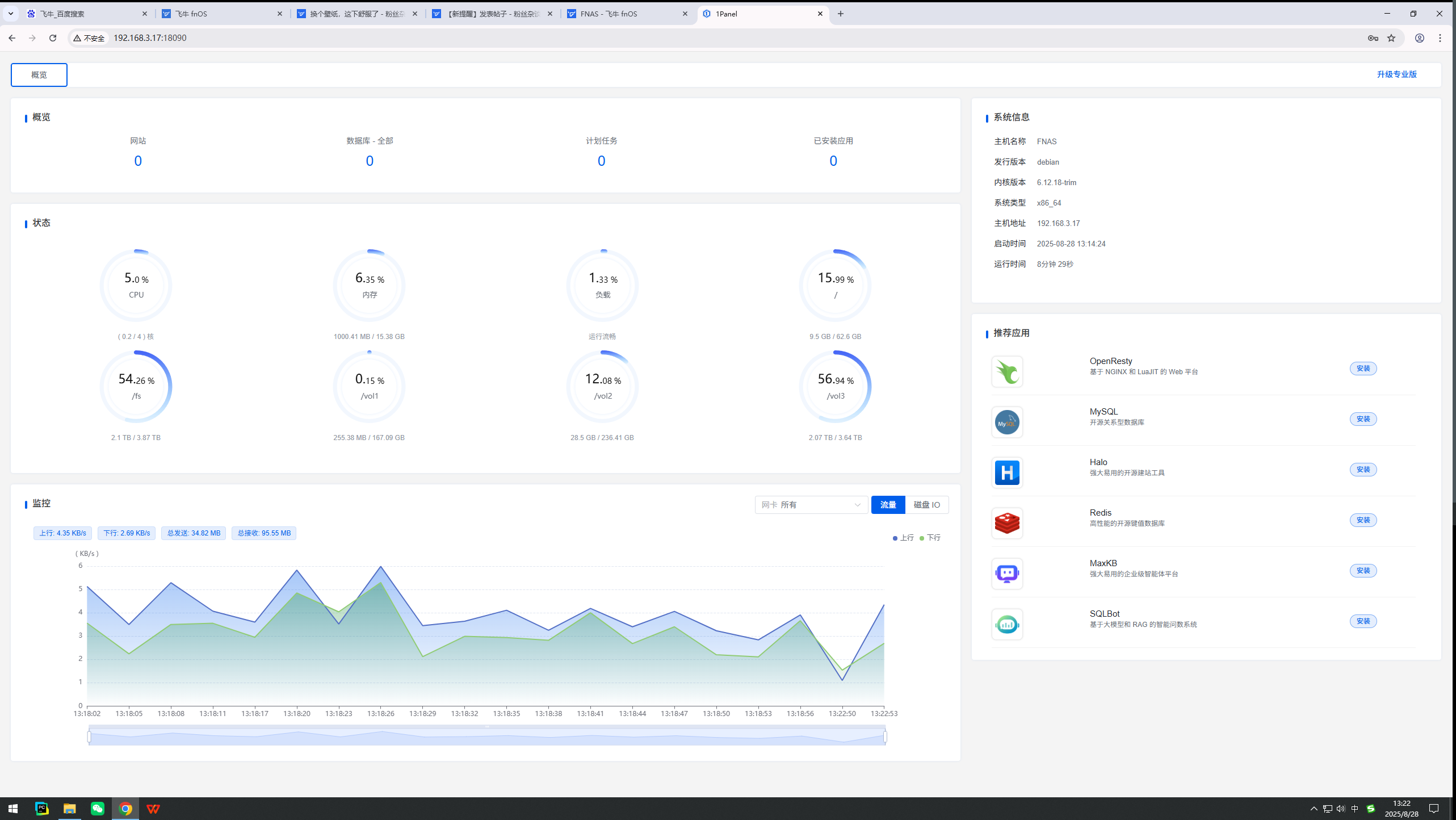The width and height of the screenshot is (1456, 820).
Task: Open the saved password key icon
Action: point(1373,38)
